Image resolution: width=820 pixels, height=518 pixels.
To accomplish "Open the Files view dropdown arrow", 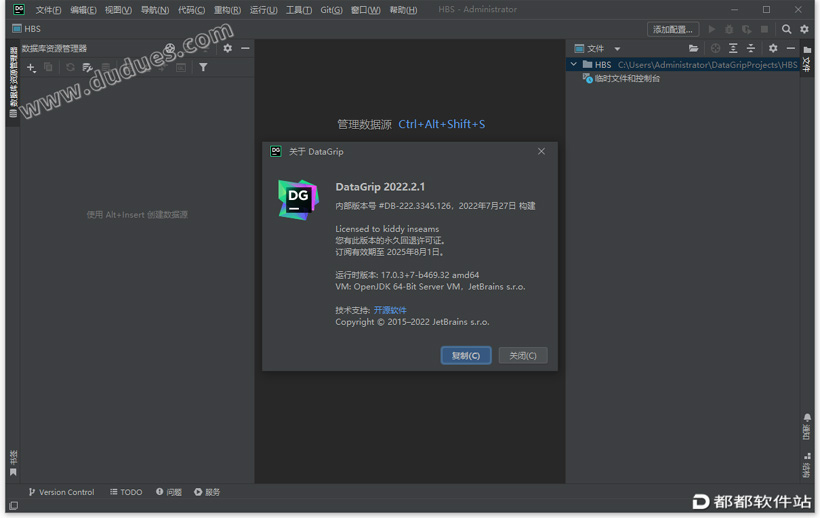I will [x=617, y=49].
